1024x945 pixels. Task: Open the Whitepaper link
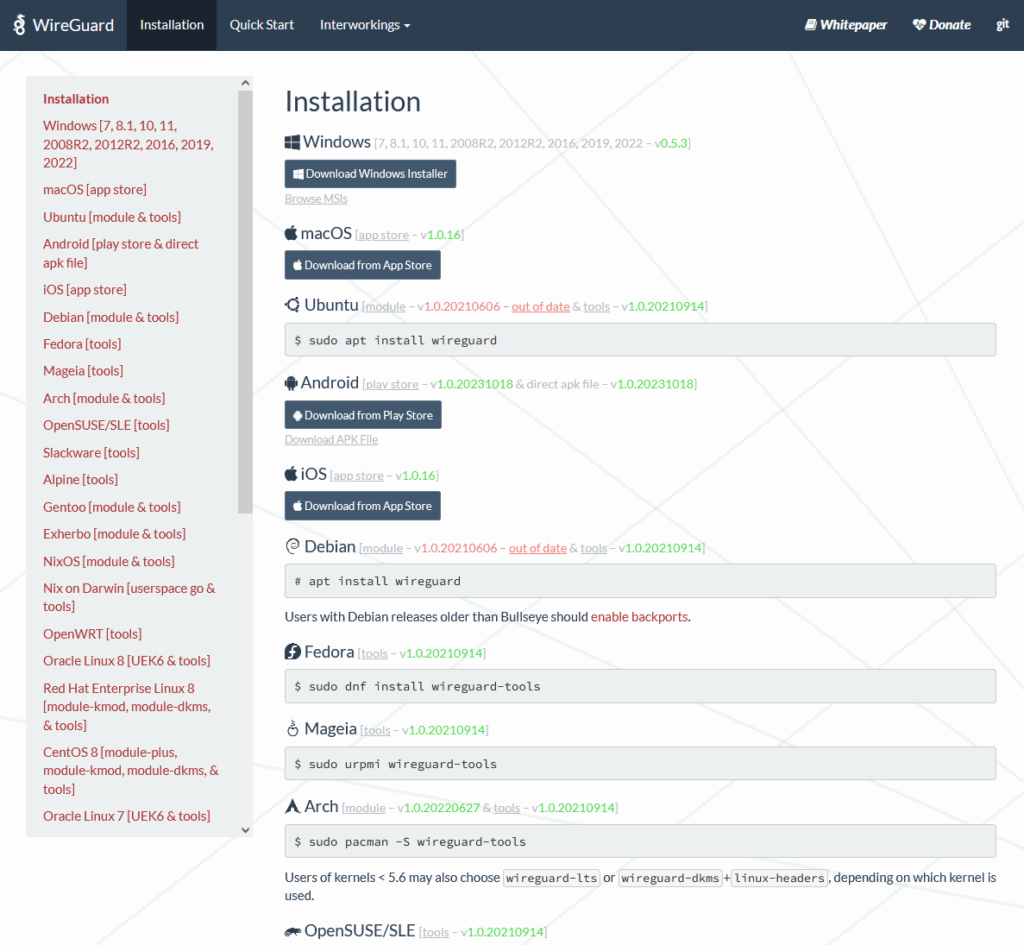pos(846,25)
